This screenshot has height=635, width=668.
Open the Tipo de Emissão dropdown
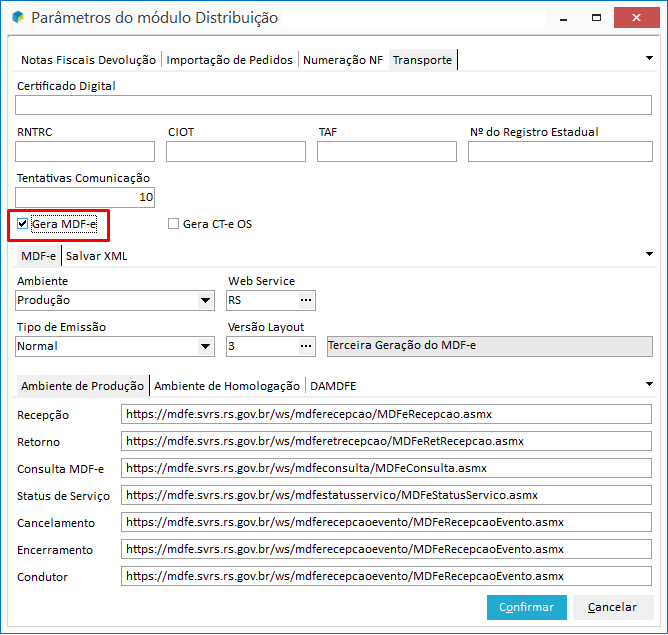pos(205,346)
